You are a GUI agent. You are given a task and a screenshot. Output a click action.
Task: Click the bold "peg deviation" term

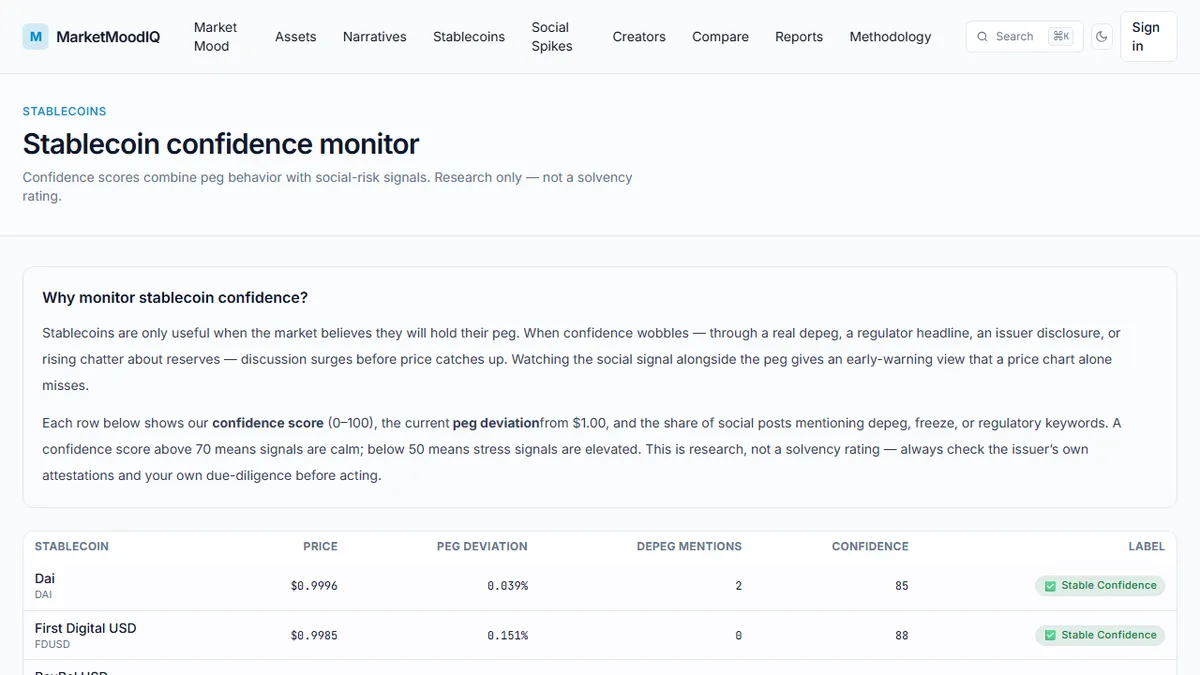click(496, 423)
